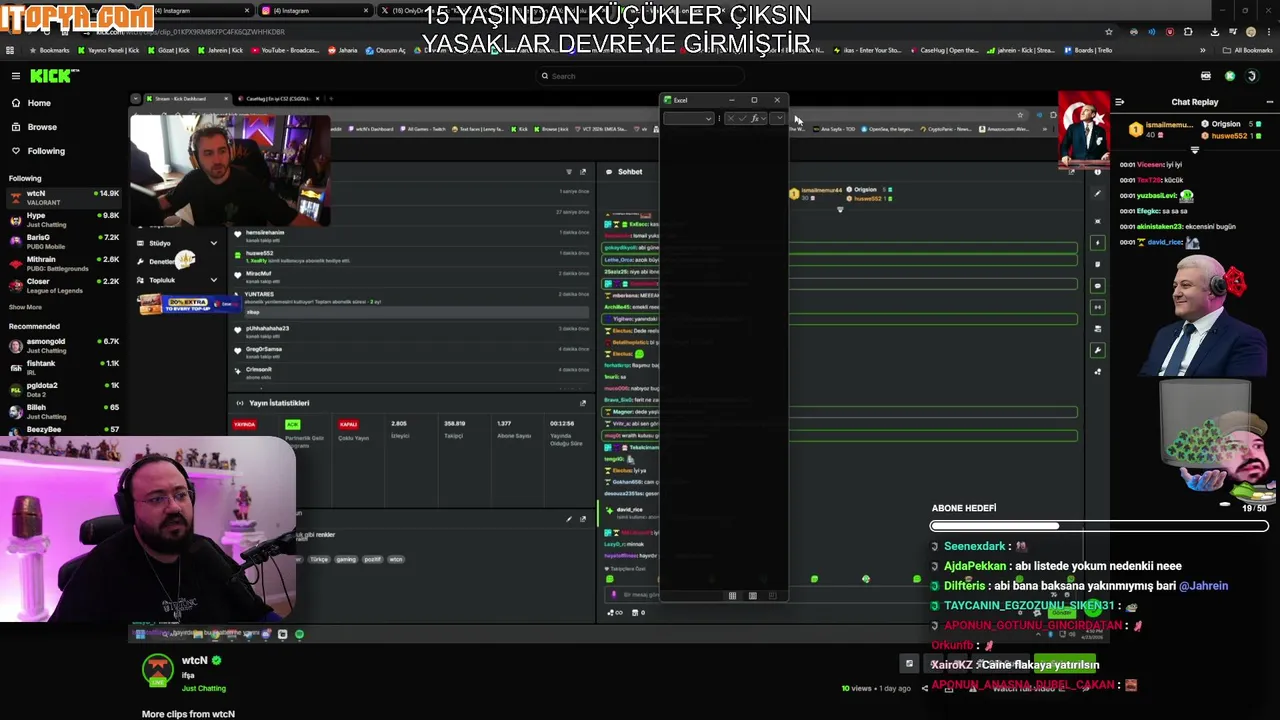Open Kick header green K icon
Viewport: 1280px width, 720px height.
pos(1230,76)
